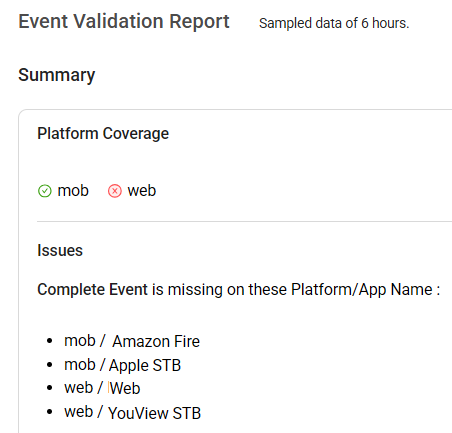Viewport: 452px width, 433px height.
Task: Click the Complete Event is missing message
Action: (x=239, y=289)
